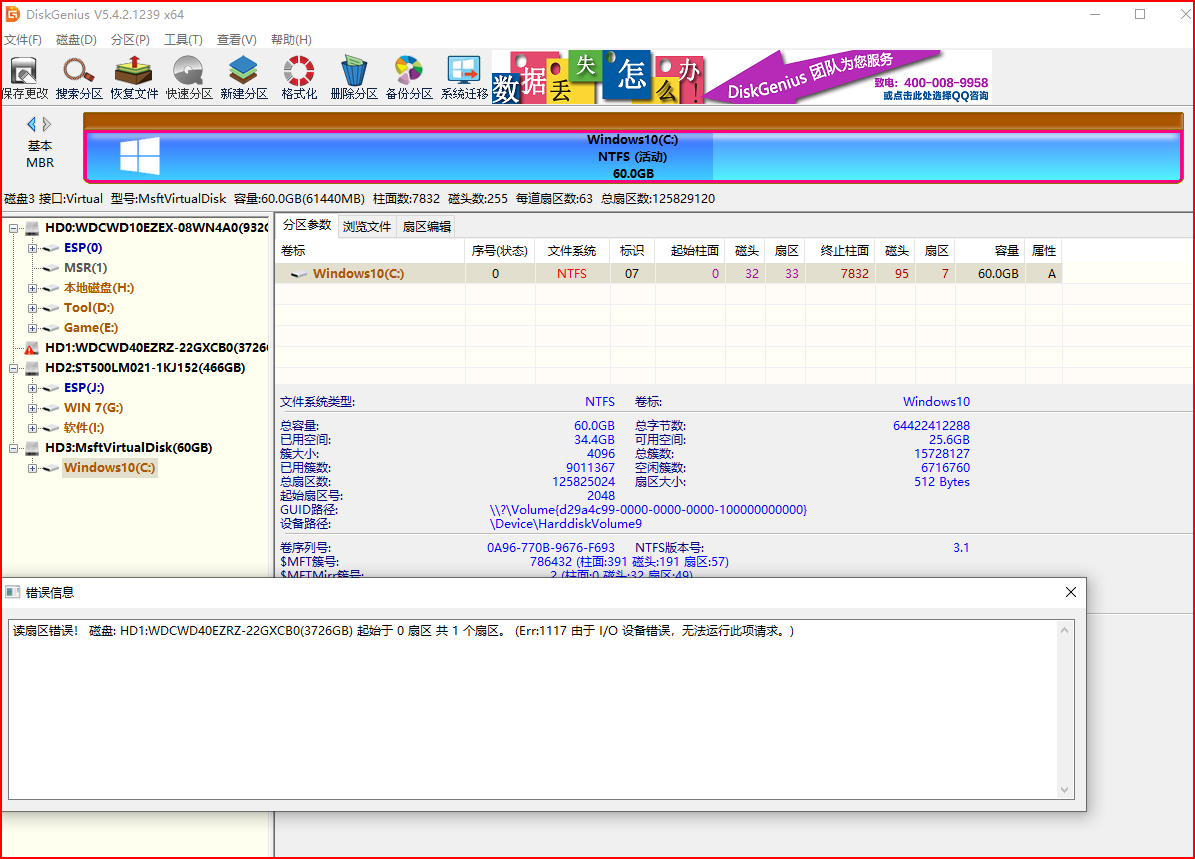
Task: Expand the 软件(I:) node
Action: coord(32,428)
